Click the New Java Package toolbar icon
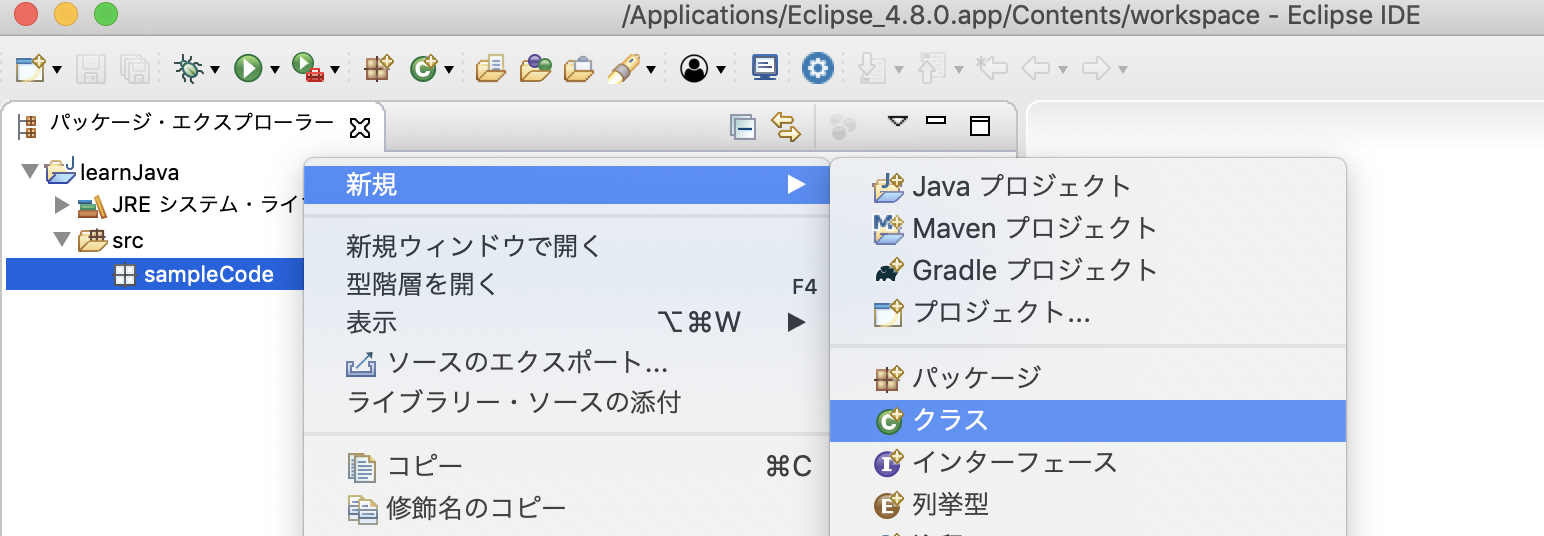This screenshot has height=536, width=1544. pos(378,68)
